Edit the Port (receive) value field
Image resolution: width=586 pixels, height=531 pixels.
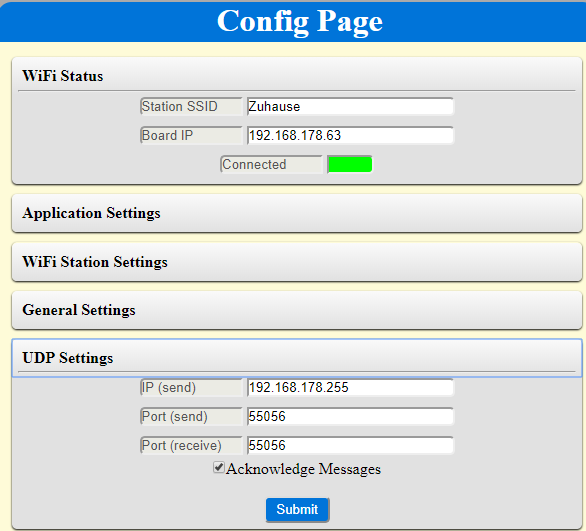click(x=350, y=445)
